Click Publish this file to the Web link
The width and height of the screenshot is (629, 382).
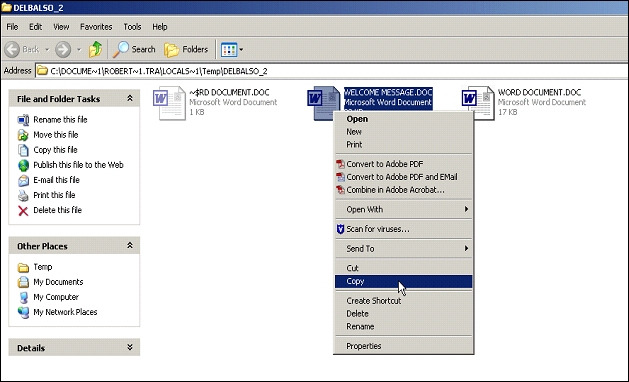78,165
